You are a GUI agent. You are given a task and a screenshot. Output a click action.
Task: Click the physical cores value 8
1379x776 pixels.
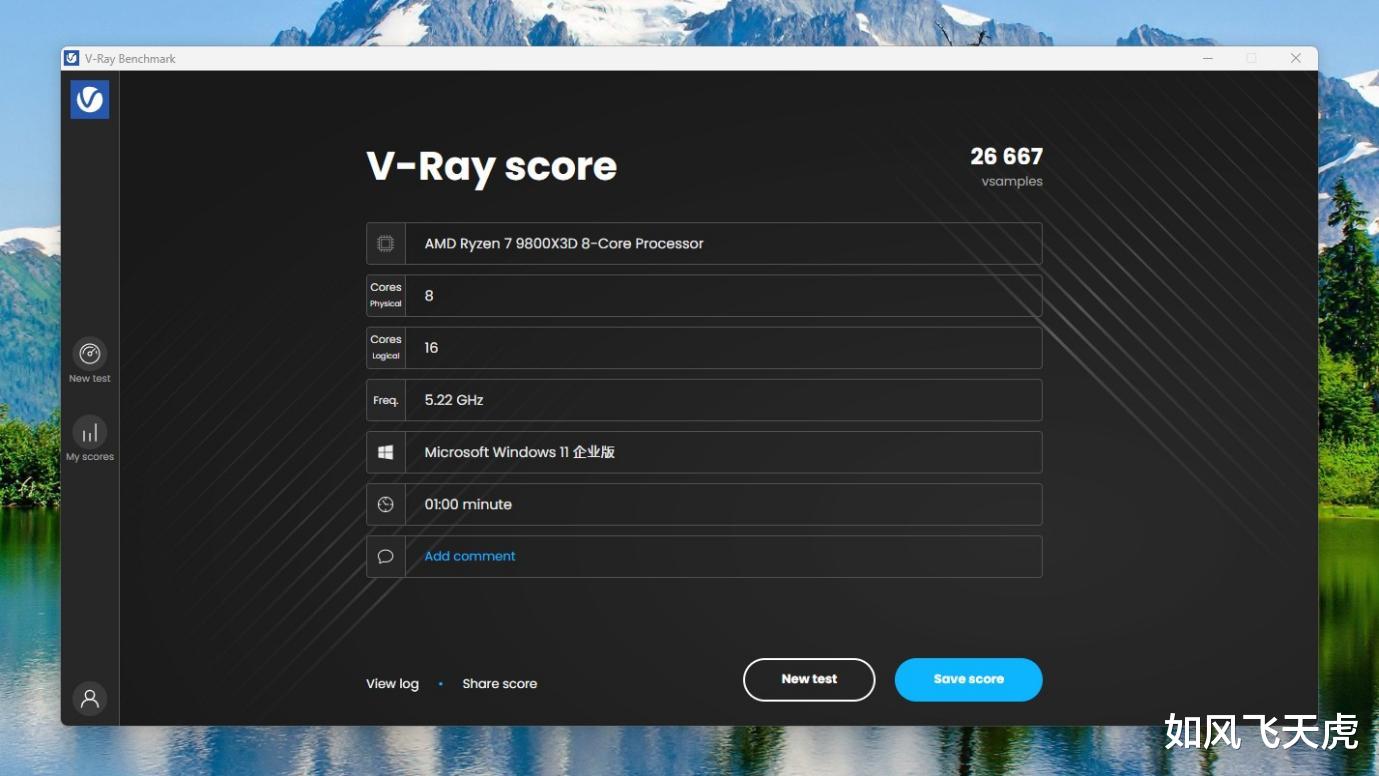tap(429, 296)
